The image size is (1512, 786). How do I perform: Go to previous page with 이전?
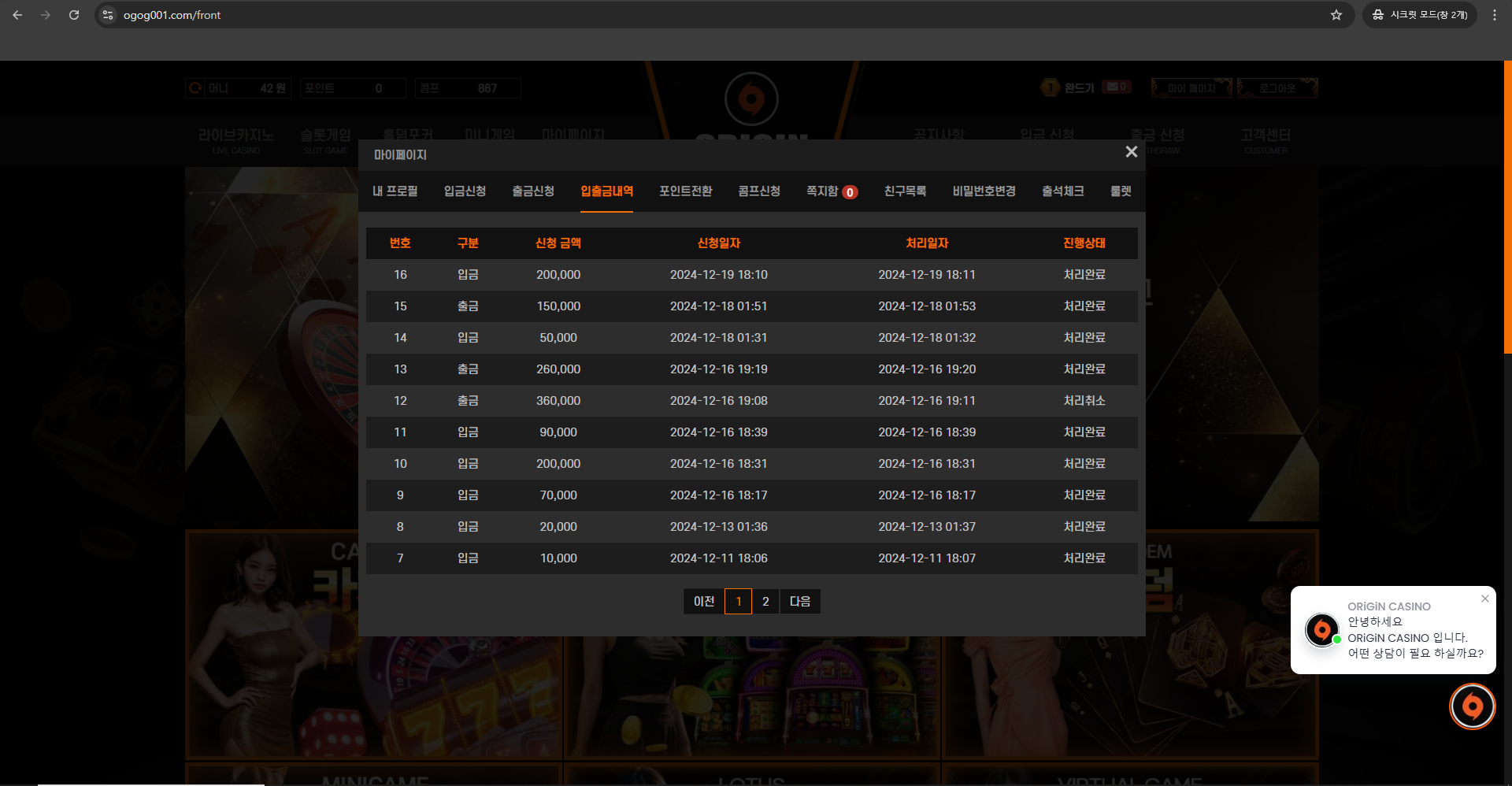pos(704,602)
